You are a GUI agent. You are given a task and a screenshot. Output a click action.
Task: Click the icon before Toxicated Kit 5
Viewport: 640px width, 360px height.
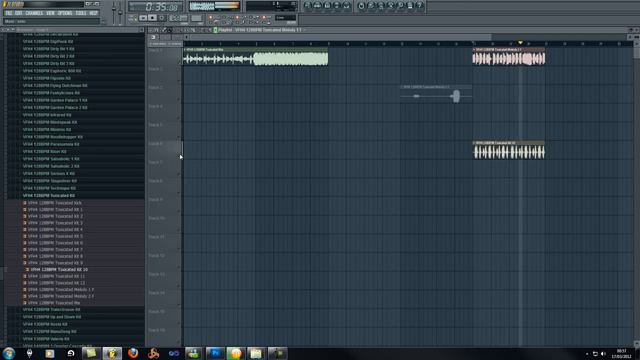[25, 236]
